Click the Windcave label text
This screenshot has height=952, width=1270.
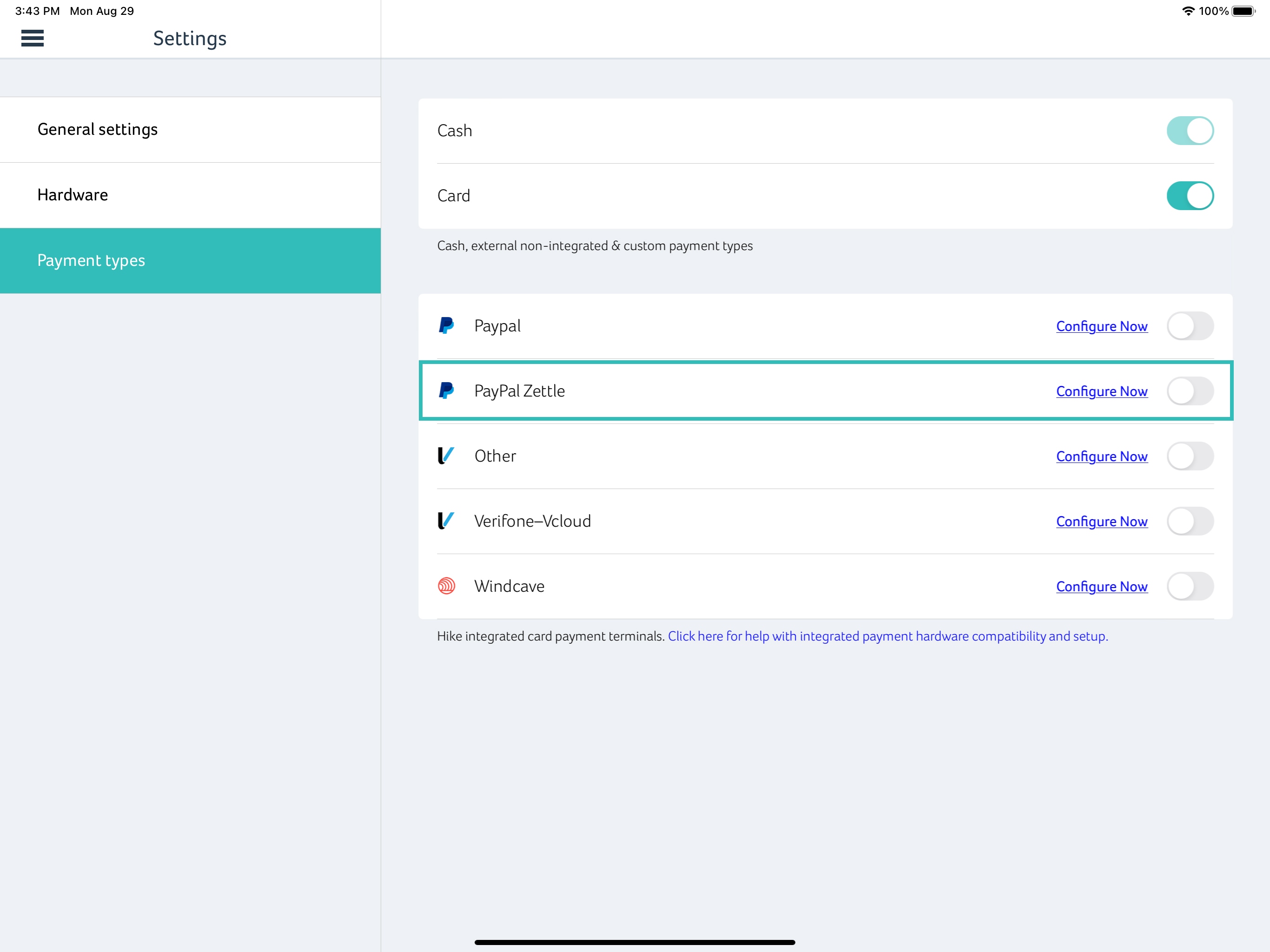pos(509,586)
